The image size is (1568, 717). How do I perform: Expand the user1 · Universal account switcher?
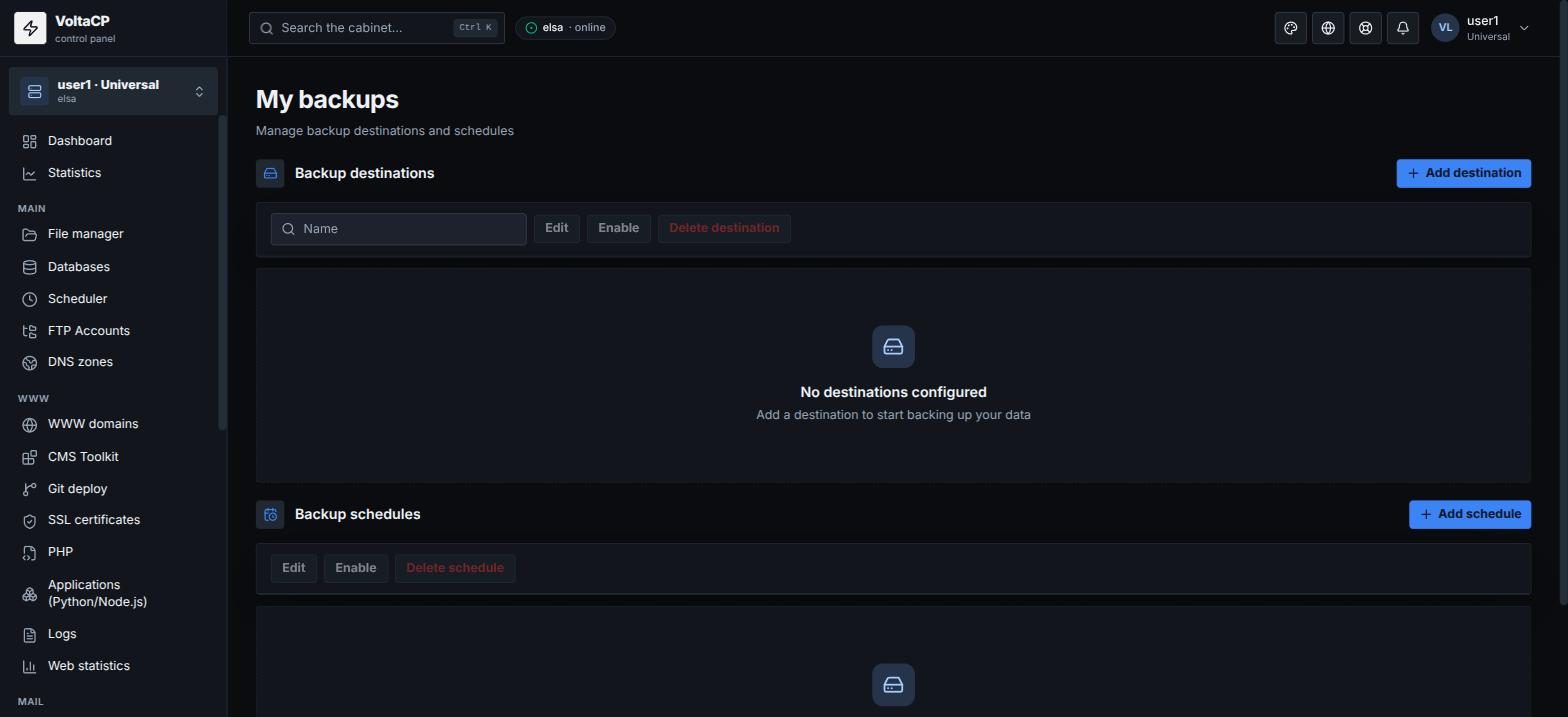click(113, 91)
